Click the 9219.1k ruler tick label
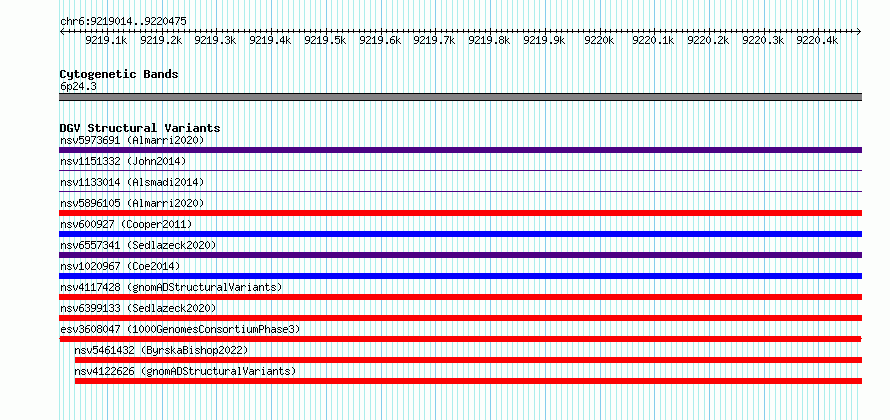Image resolution: width=890 pixels, height=420 pixels. tap(106, 40)
